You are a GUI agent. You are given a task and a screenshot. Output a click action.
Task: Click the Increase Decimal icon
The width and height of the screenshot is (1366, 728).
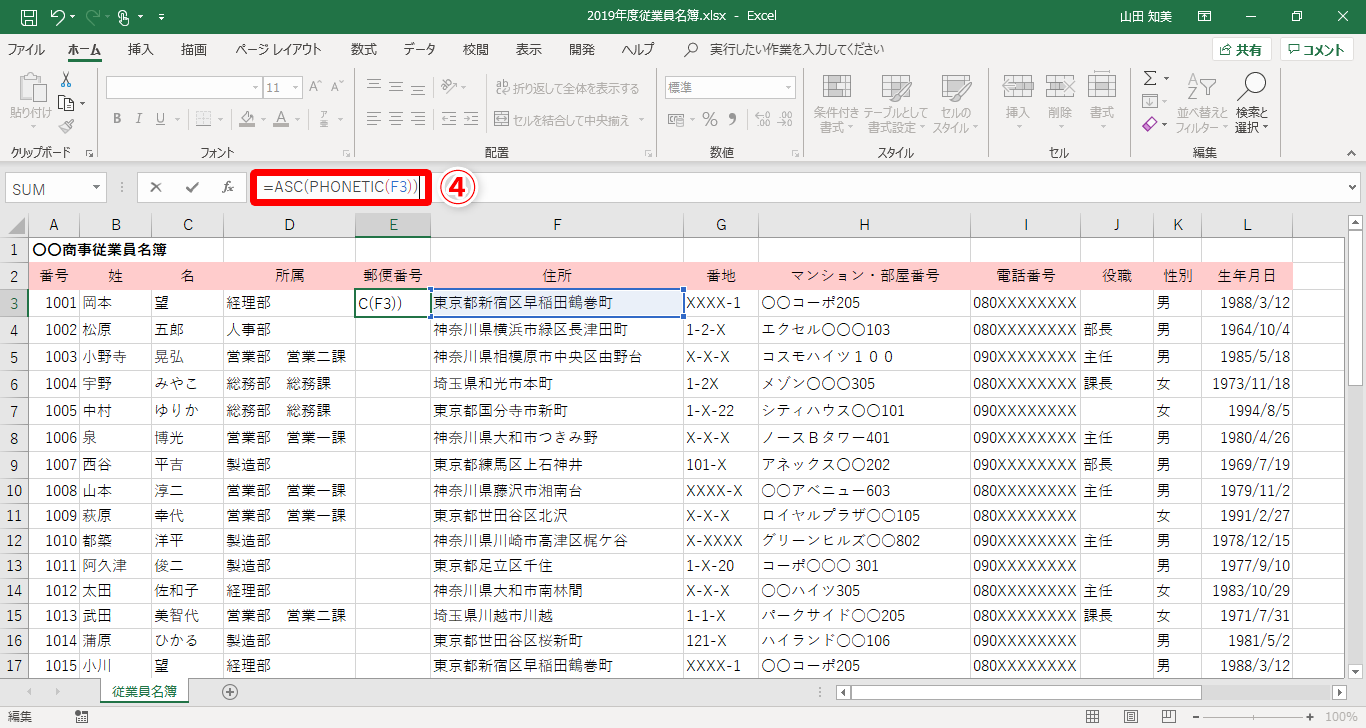762,120
